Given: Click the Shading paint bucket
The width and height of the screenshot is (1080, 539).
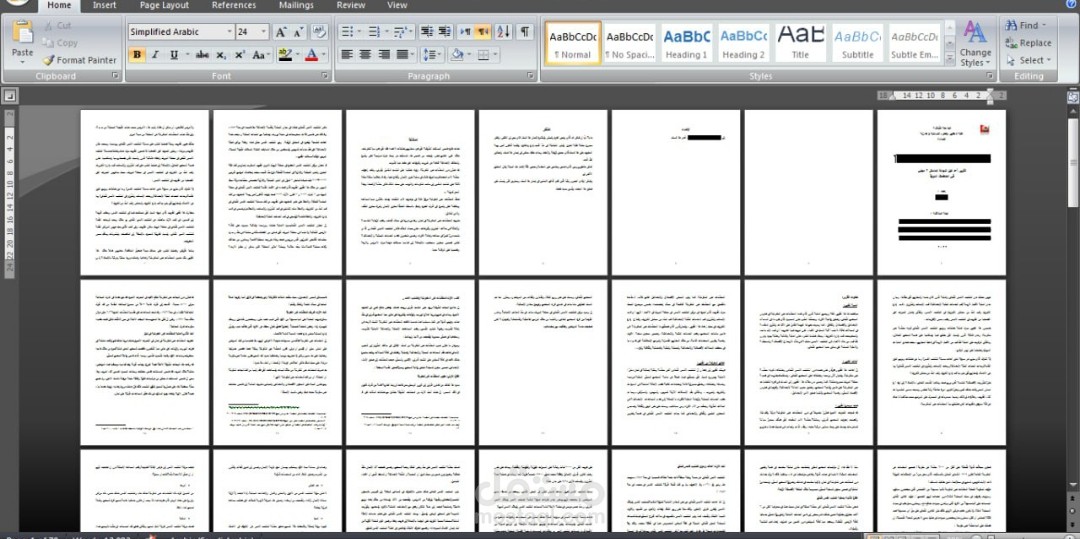Looking at the screenshot, I should (456, 54).
